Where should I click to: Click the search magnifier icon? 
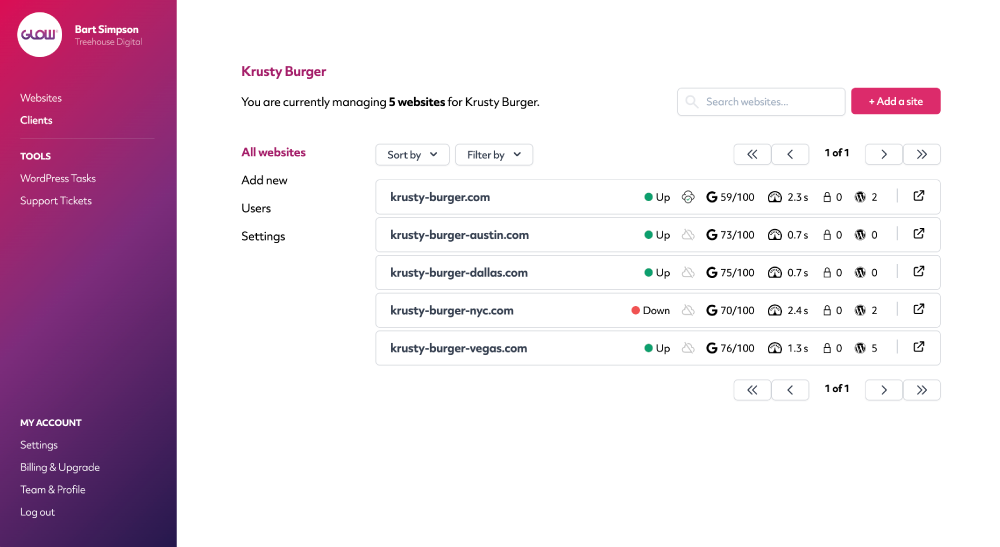pos(691,101)
